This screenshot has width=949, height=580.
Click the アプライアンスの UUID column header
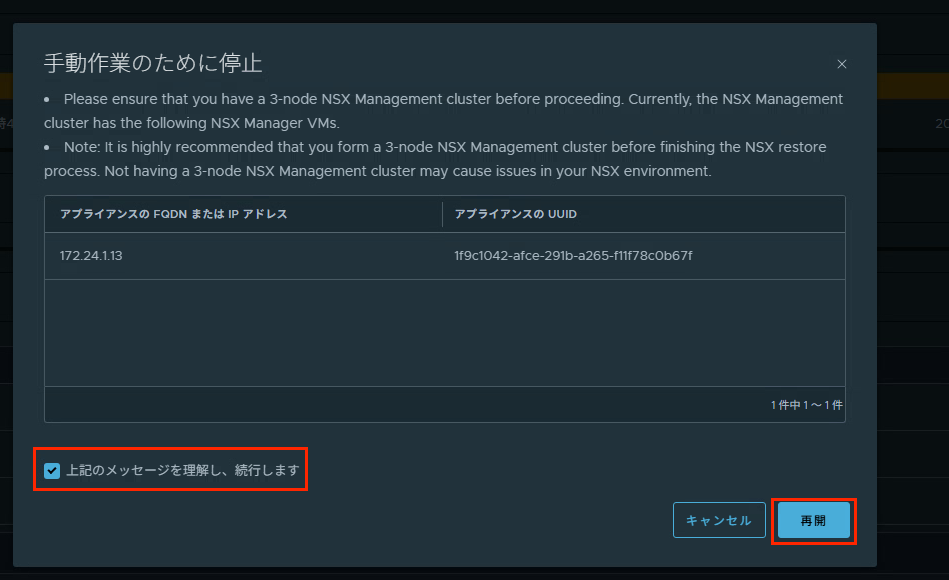(x=515, y=214)
